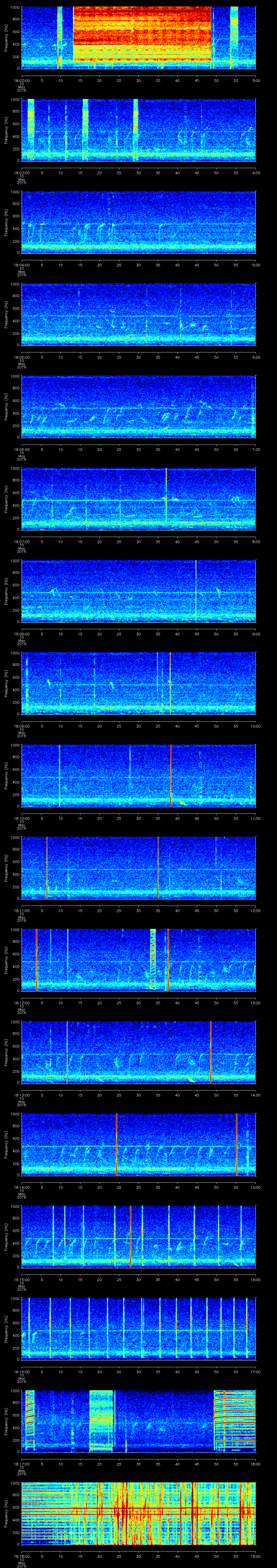This screenshot has height=1568, width=277.
Task: Click the 18:03:00 start time label
Action: coord(21,173)
